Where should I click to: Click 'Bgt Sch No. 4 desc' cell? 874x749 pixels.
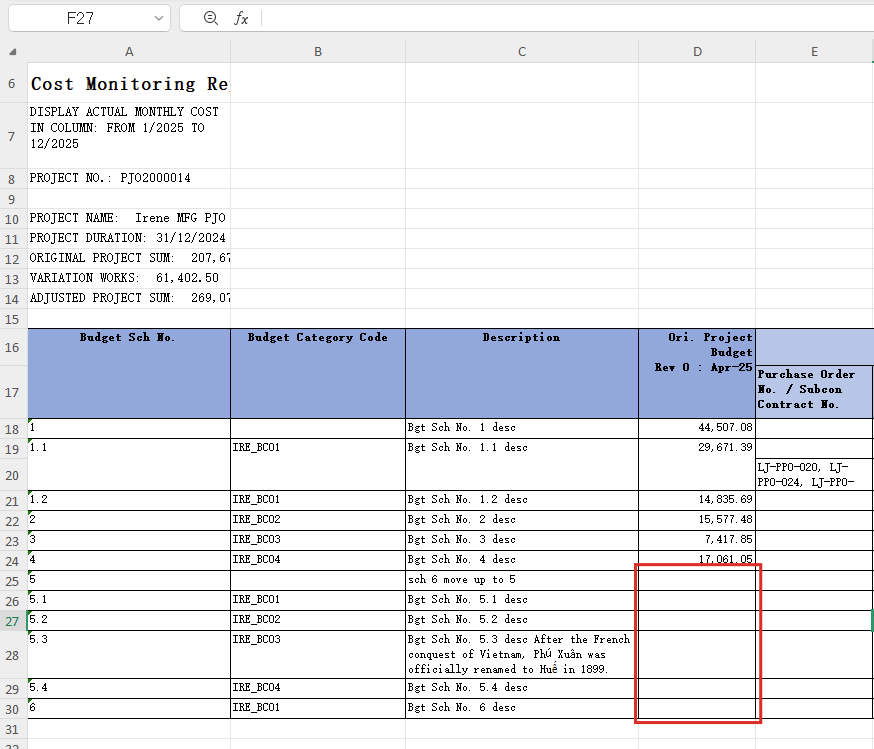click(522, 561)
